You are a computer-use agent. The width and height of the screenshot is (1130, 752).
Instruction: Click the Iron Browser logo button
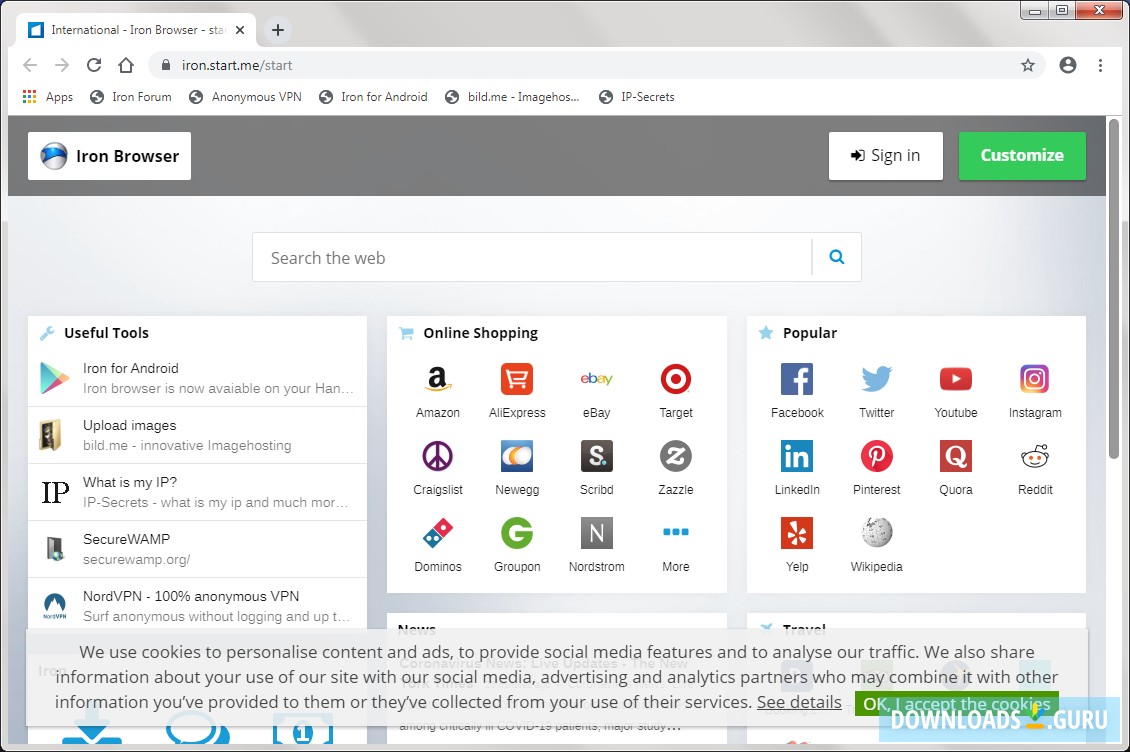click(110, 156)
